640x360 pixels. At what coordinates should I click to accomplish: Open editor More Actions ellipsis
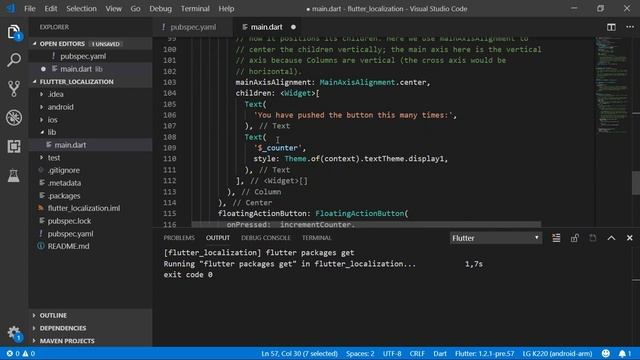tap(630, 27)
